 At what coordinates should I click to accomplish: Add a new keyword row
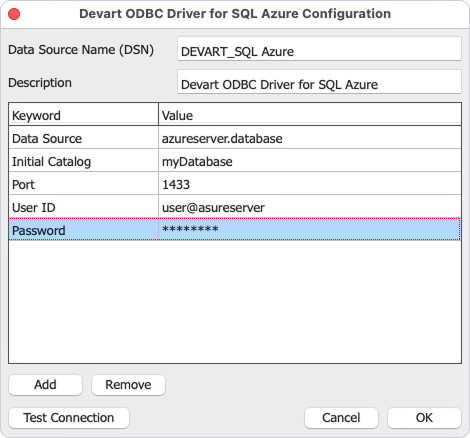click(x=45, y=385)
